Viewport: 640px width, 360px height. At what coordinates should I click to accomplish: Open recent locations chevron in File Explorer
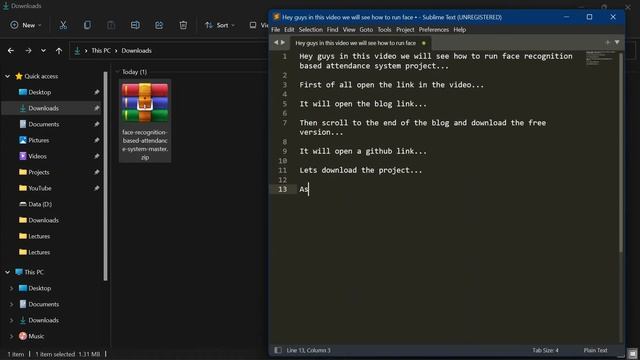click(43, 51)
